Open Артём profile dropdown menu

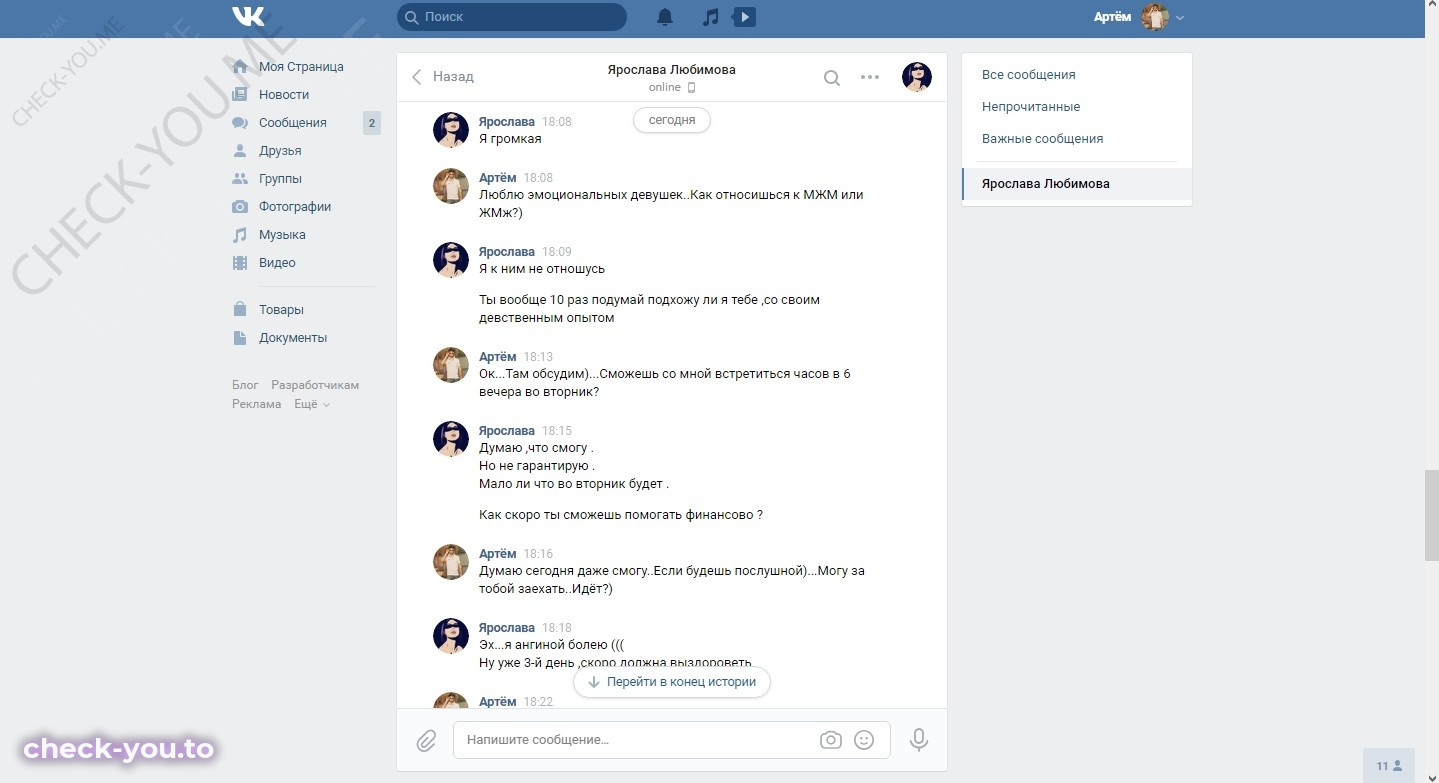1180,18
